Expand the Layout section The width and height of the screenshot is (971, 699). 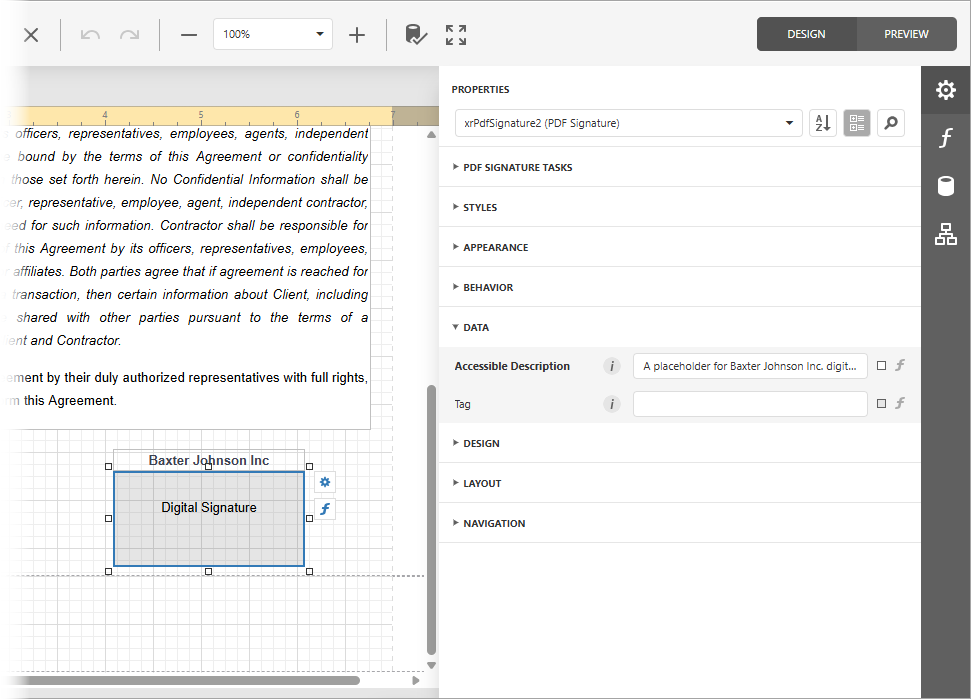tap(679, 483)
